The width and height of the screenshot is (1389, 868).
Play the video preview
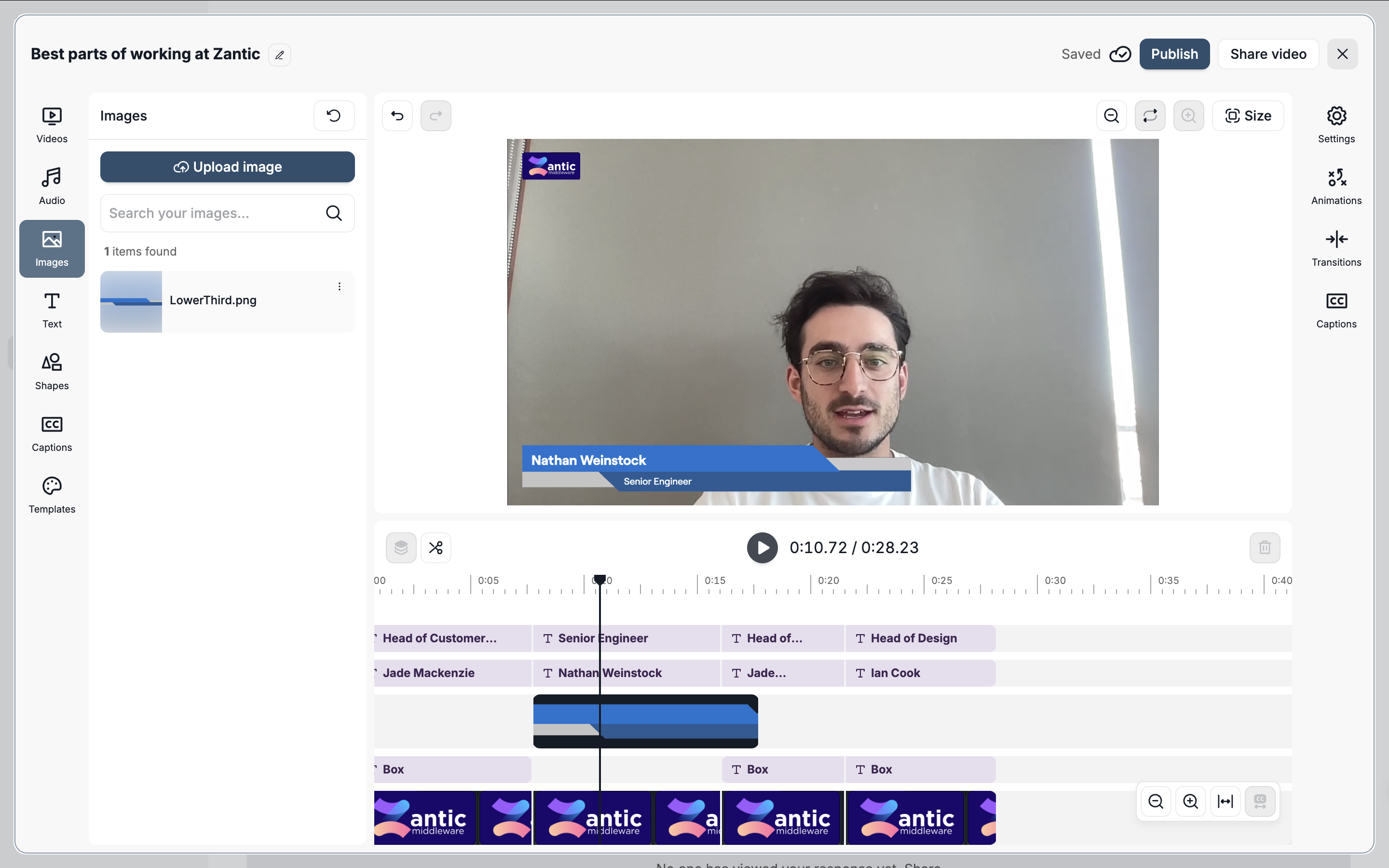click(762, 548)
